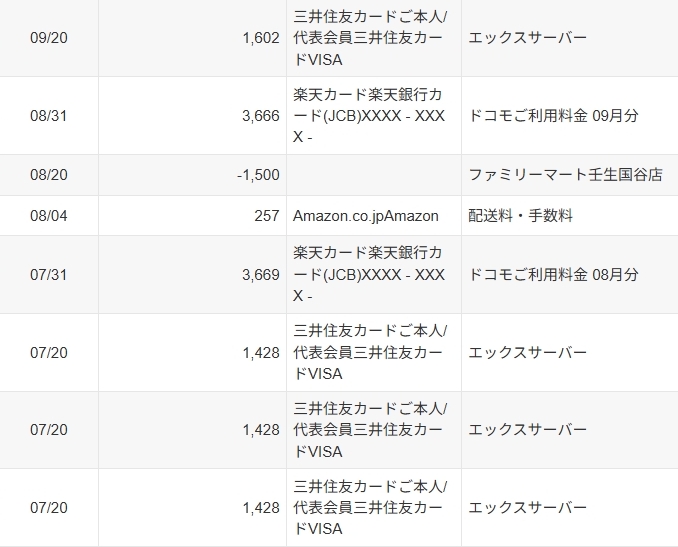Screen dimensions: 678x547
Task: Select the 1,602 amount cell
Action: tap(260, 37)
